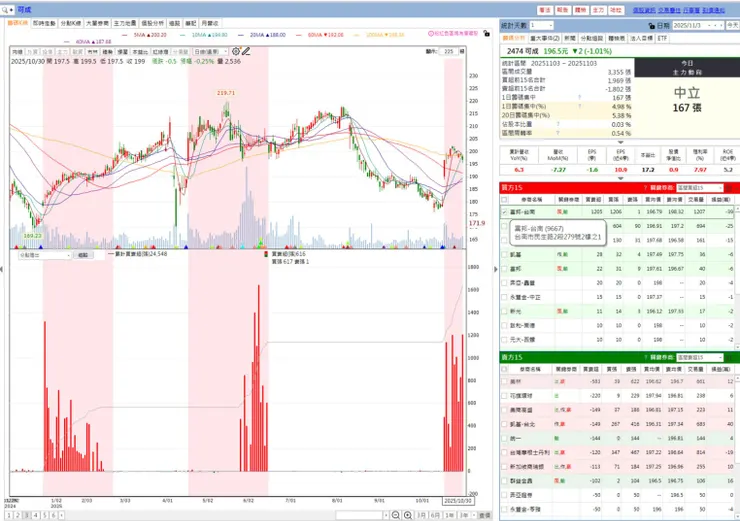The width and height of the screenshot is (740, 521).
Task: Tick checkbox for 富邦-台南 broker row
Action: [505, 212]
